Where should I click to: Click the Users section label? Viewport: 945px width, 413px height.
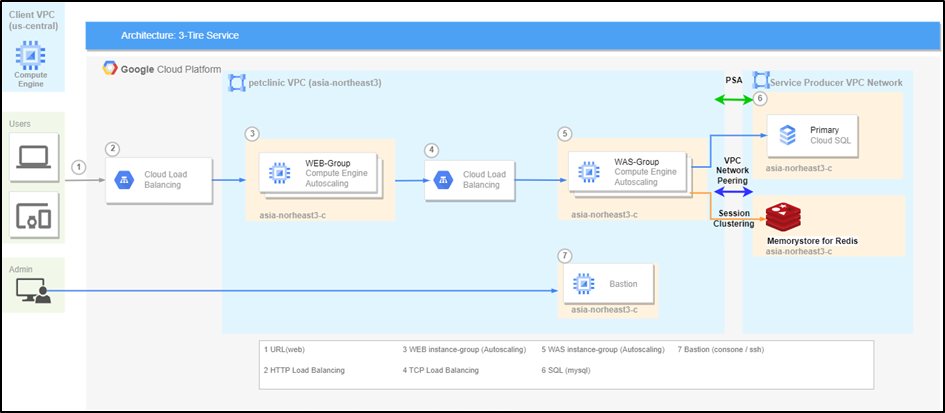click(20, 124)
